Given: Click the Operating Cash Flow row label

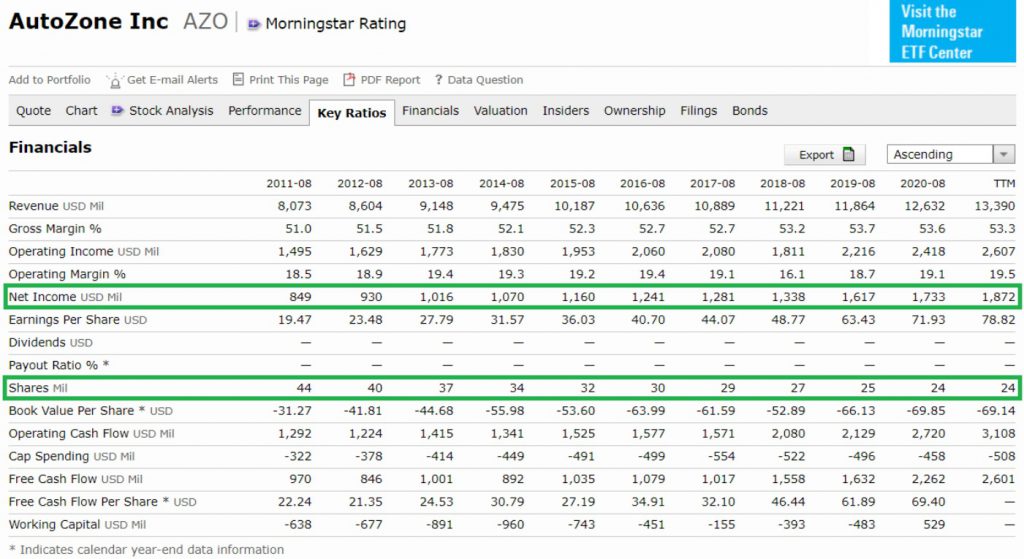Looking at the screenshot, I should click(91, 434).
